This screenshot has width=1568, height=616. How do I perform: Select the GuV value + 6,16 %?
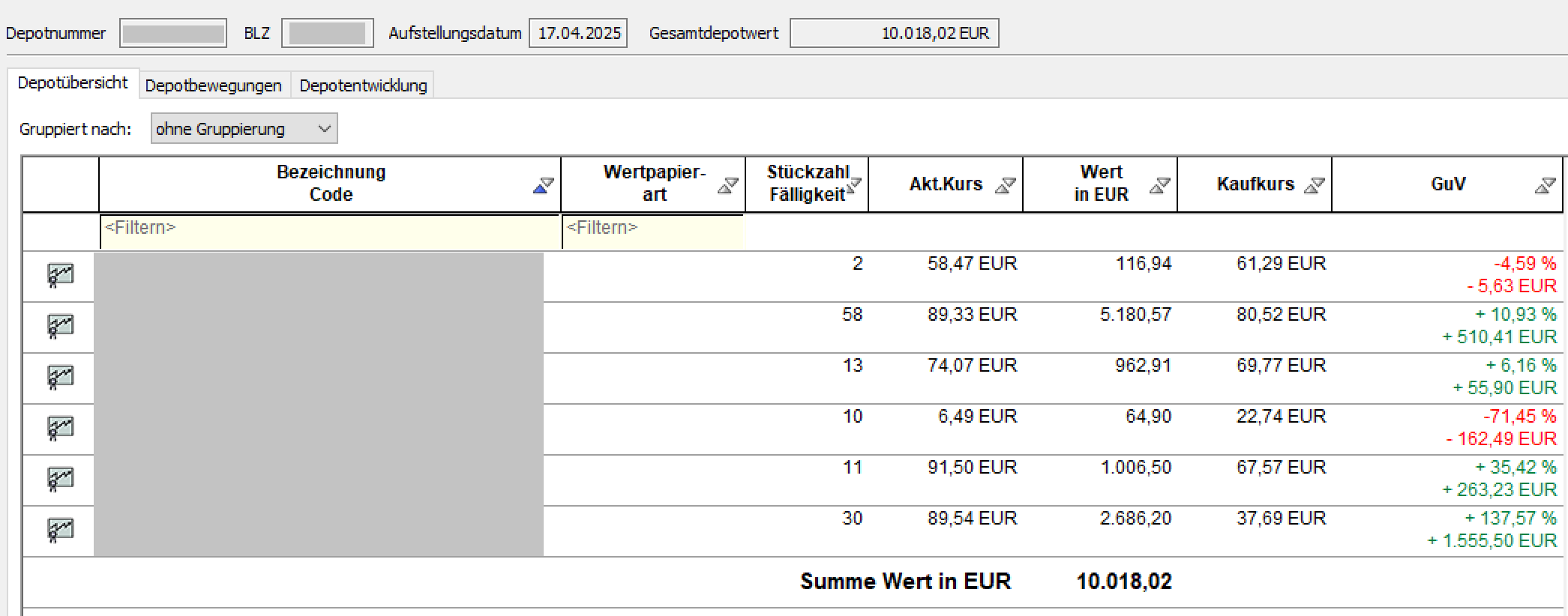(x=1521, y=366)
